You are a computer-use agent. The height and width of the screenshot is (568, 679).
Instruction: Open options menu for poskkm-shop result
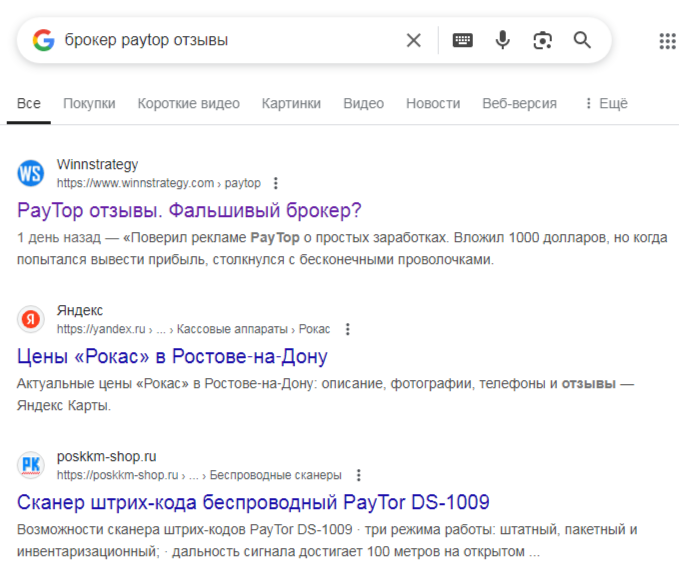359,475
